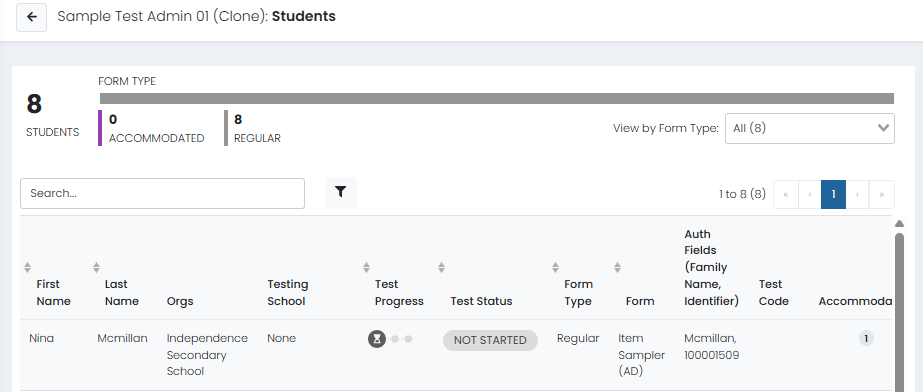This screenshot has width=923, height=392.
Task: Click the hourglass progress icon for Nina
Action: 377,338
